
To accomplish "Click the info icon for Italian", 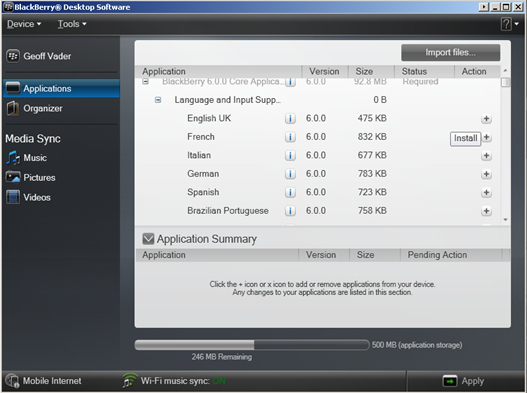I will coord(290,155).
